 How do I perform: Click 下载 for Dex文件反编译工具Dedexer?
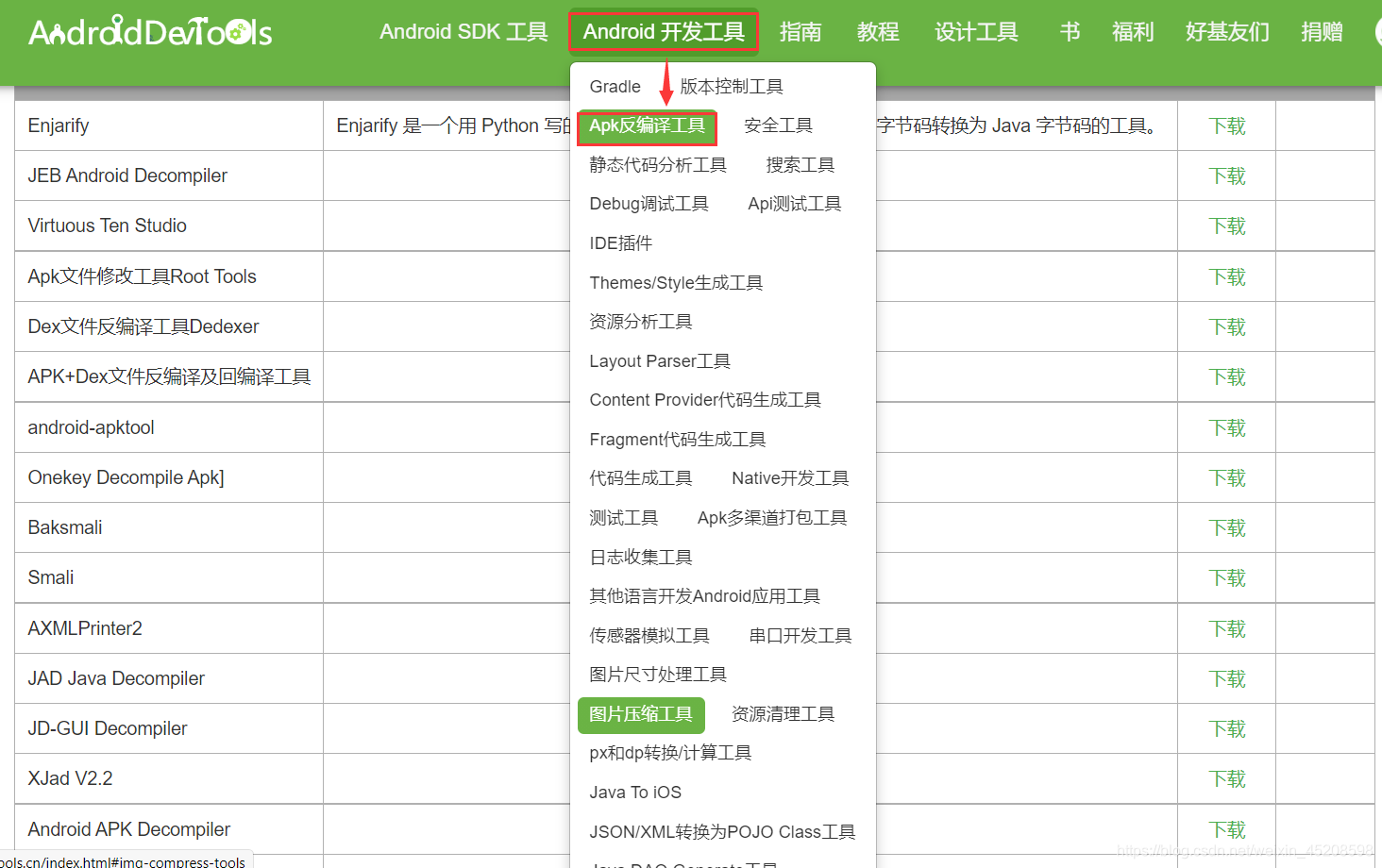pyautogui.click(x=1227, y=327)
